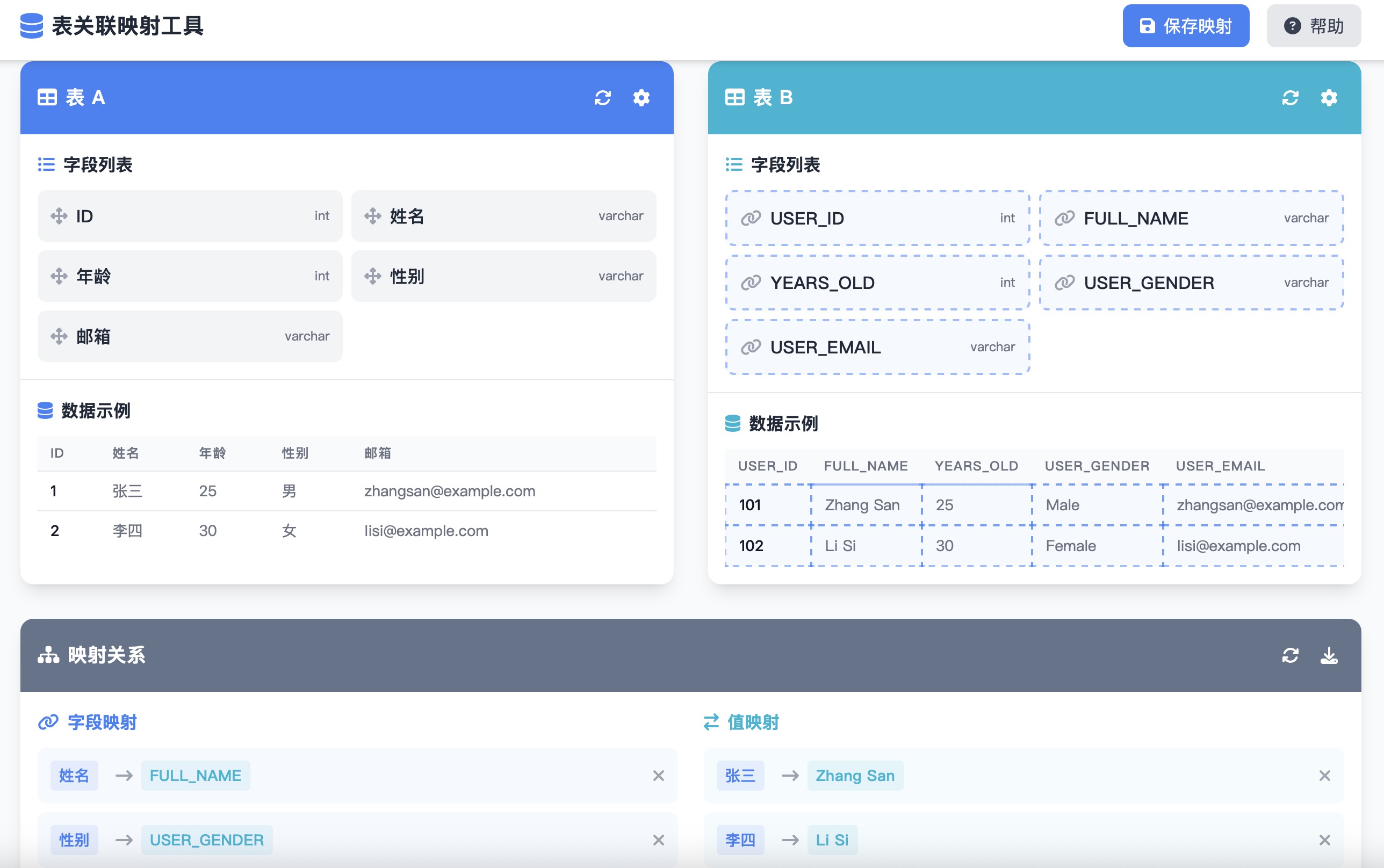
Task: Click the 保存映射 button
Action: 1185,26
